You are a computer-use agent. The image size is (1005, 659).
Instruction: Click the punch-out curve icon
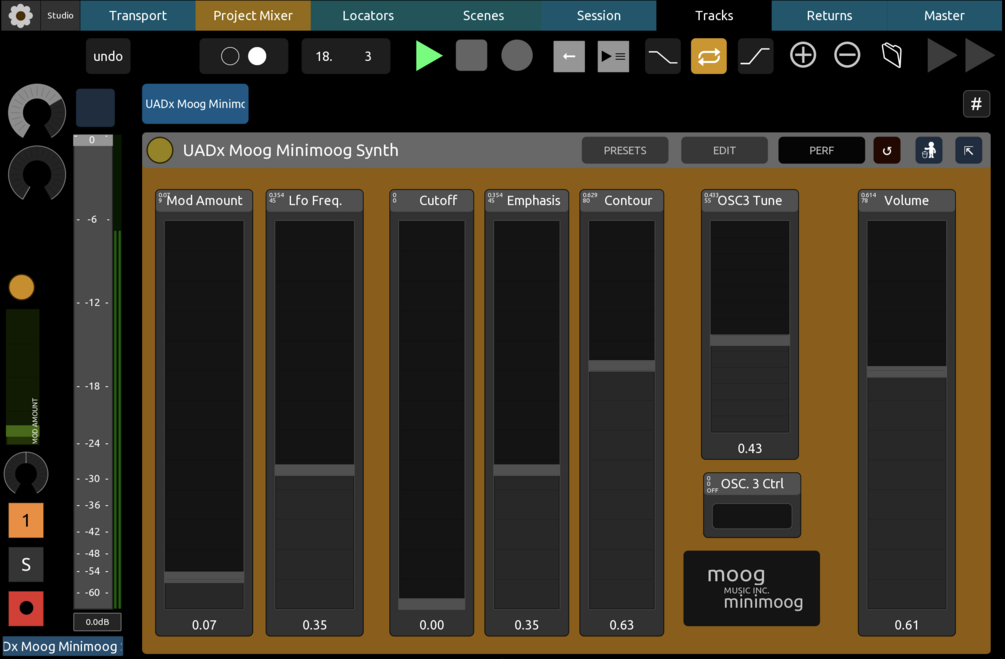click(663, 56)
